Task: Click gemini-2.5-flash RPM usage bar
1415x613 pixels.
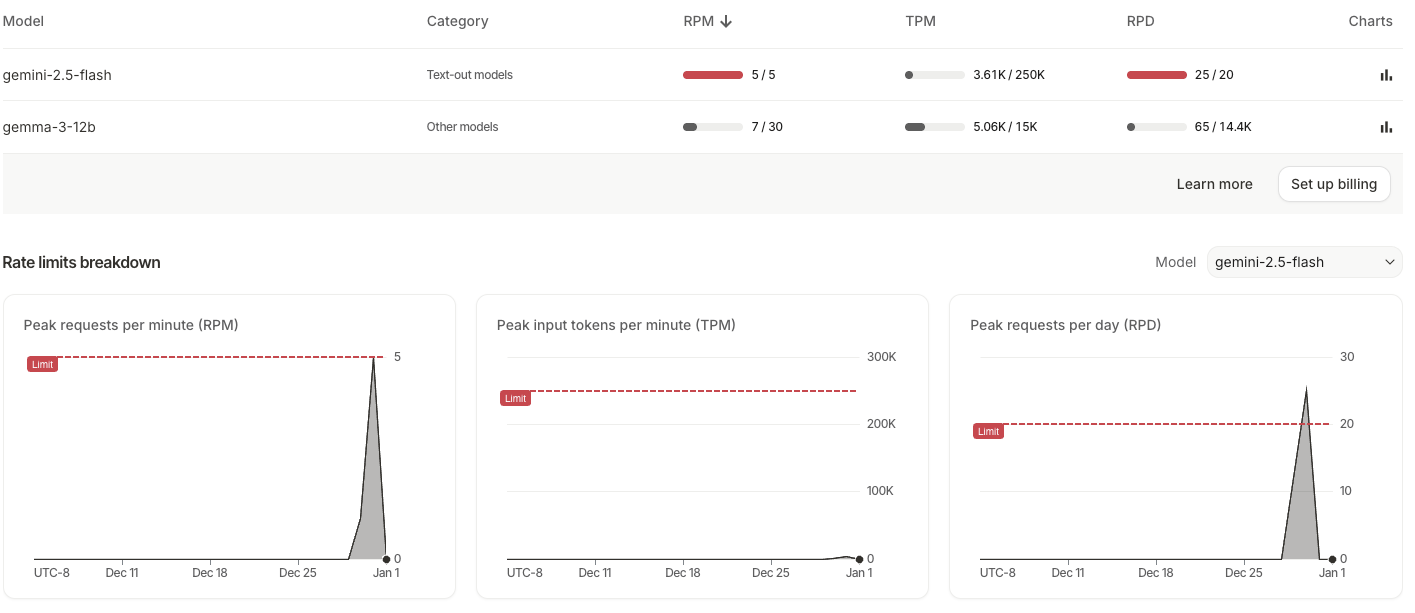Action: [712, 75]
